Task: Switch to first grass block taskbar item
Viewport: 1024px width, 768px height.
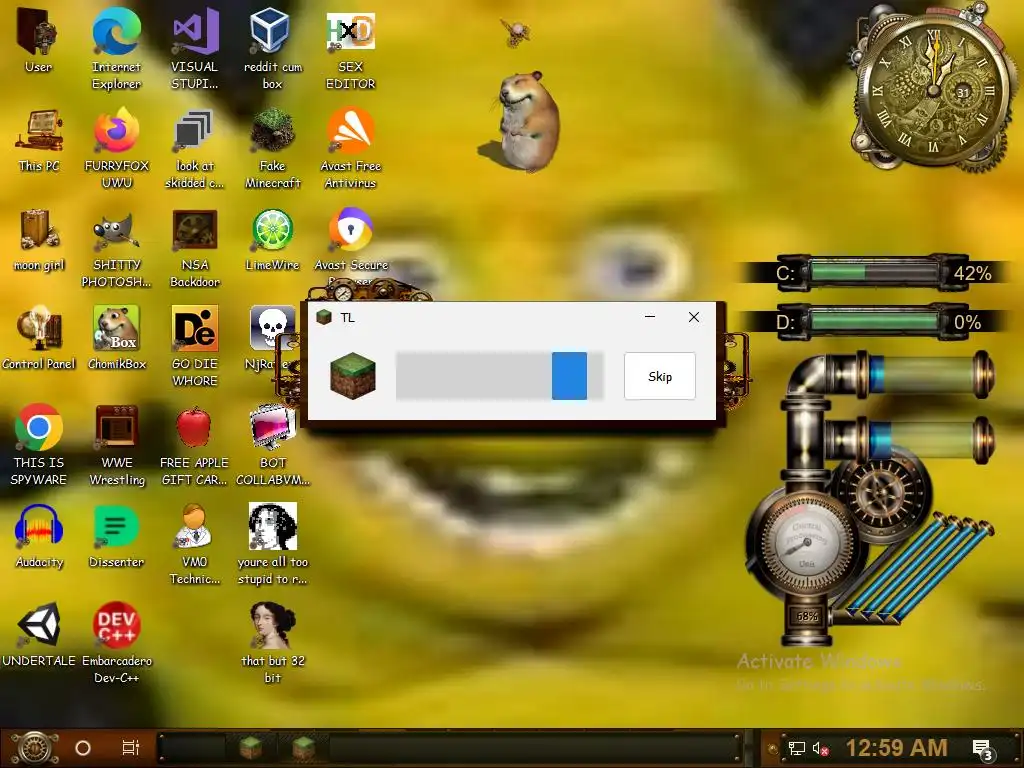Action: click(x=249, y=747)
